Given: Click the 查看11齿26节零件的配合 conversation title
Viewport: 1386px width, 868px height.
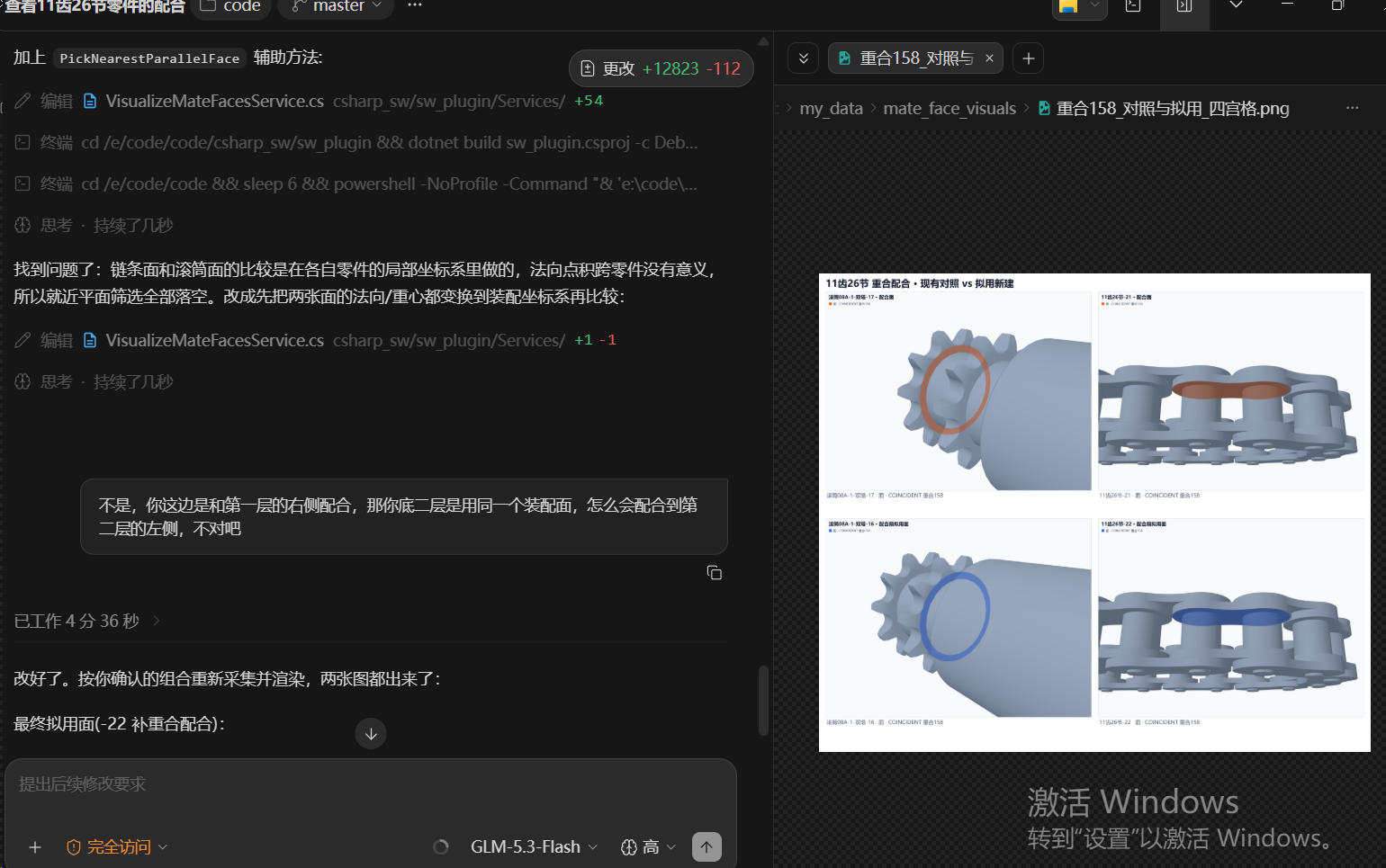Looking at the screenshot, I should tap(93, 6).
